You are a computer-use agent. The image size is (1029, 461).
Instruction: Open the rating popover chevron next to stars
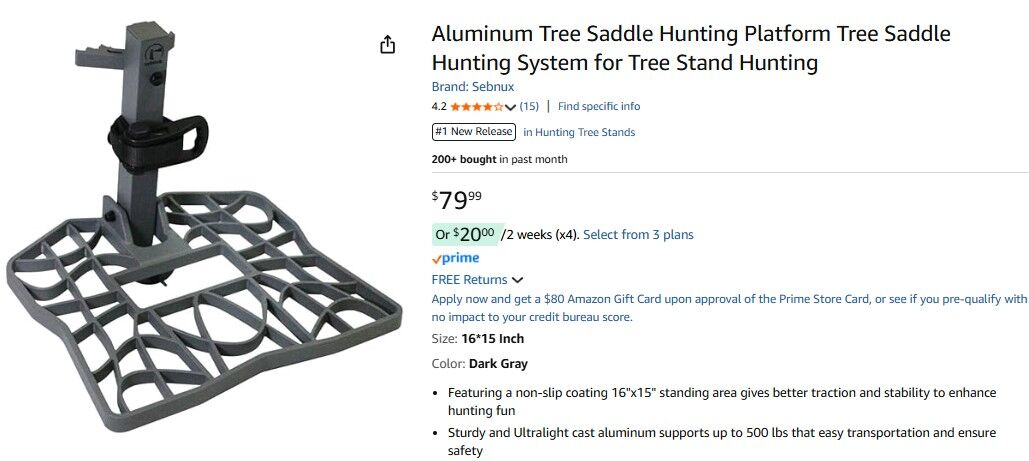click(x=511, y=107)
